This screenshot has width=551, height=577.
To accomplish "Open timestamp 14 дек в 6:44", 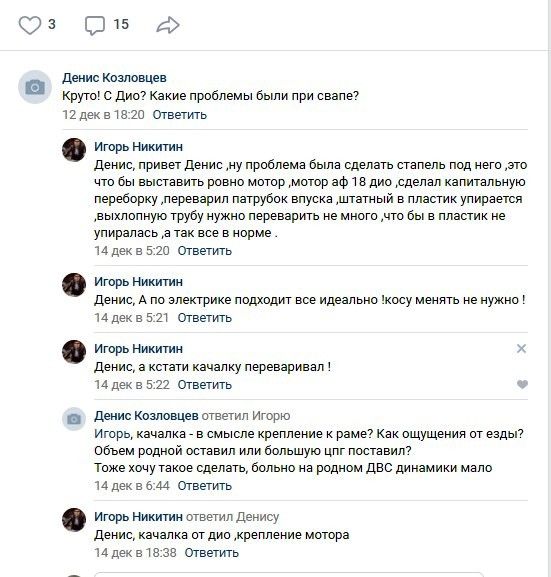I will click(132, 486).
